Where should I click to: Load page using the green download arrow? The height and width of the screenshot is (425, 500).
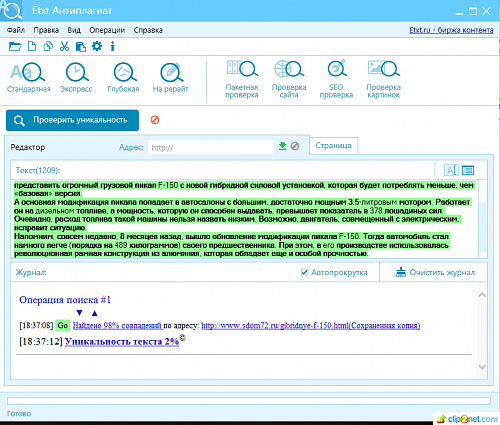pyautogui.click(x=283, y=146)
